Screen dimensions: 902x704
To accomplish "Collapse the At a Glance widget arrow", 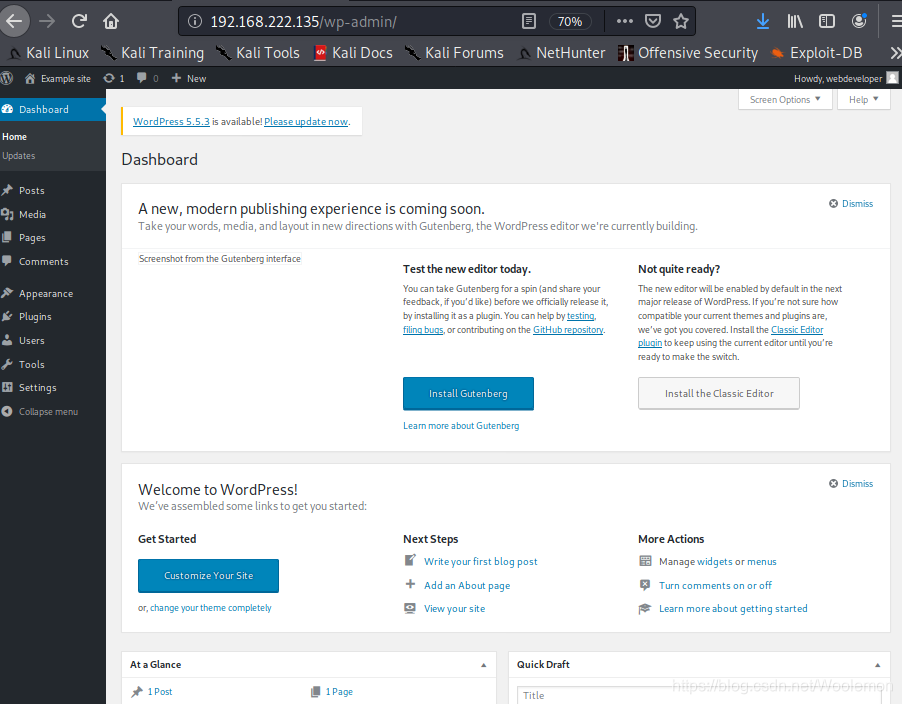I will [484, 665].
